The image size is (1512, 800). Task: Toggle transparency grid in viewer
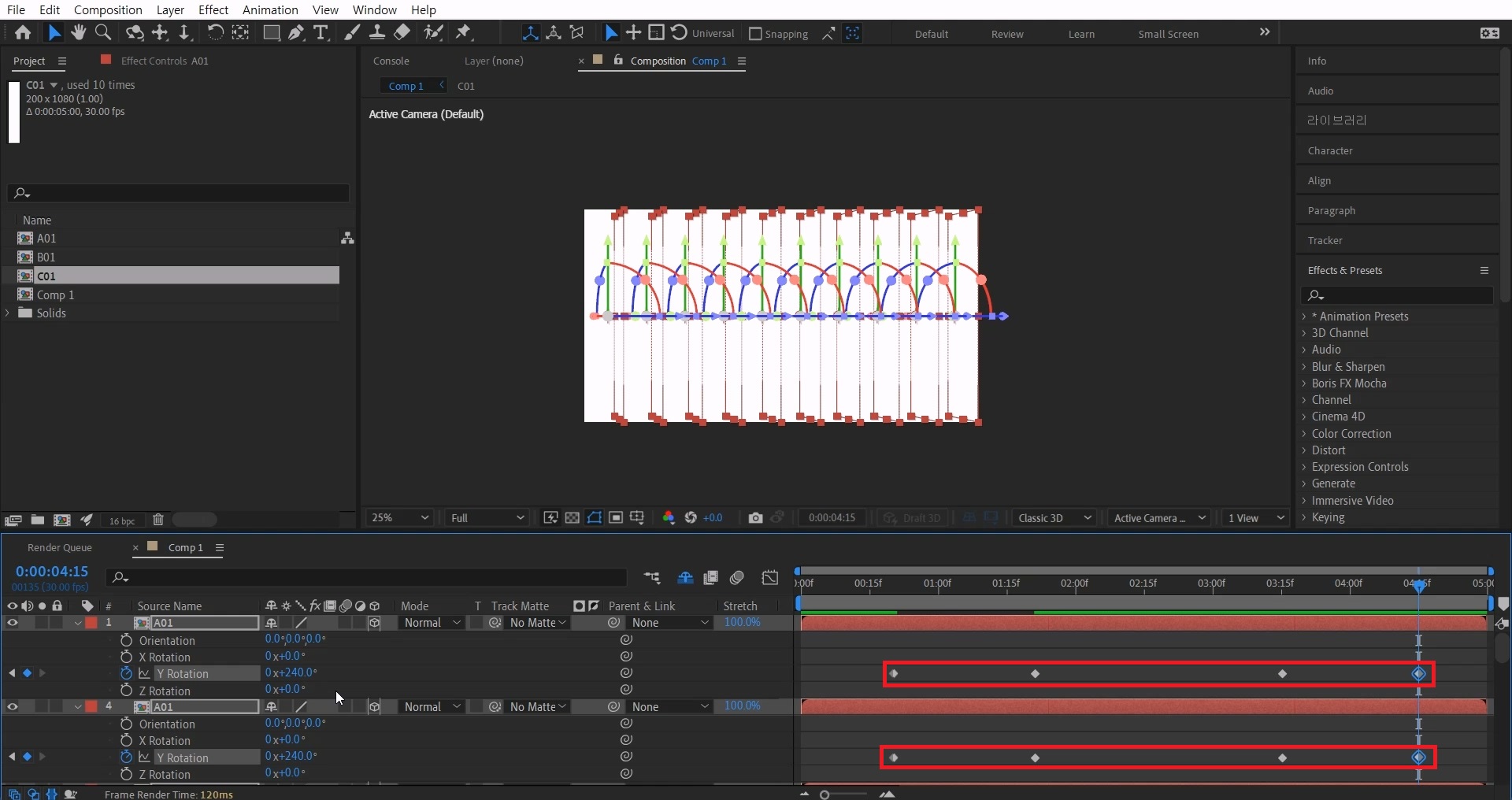[573, 517]
